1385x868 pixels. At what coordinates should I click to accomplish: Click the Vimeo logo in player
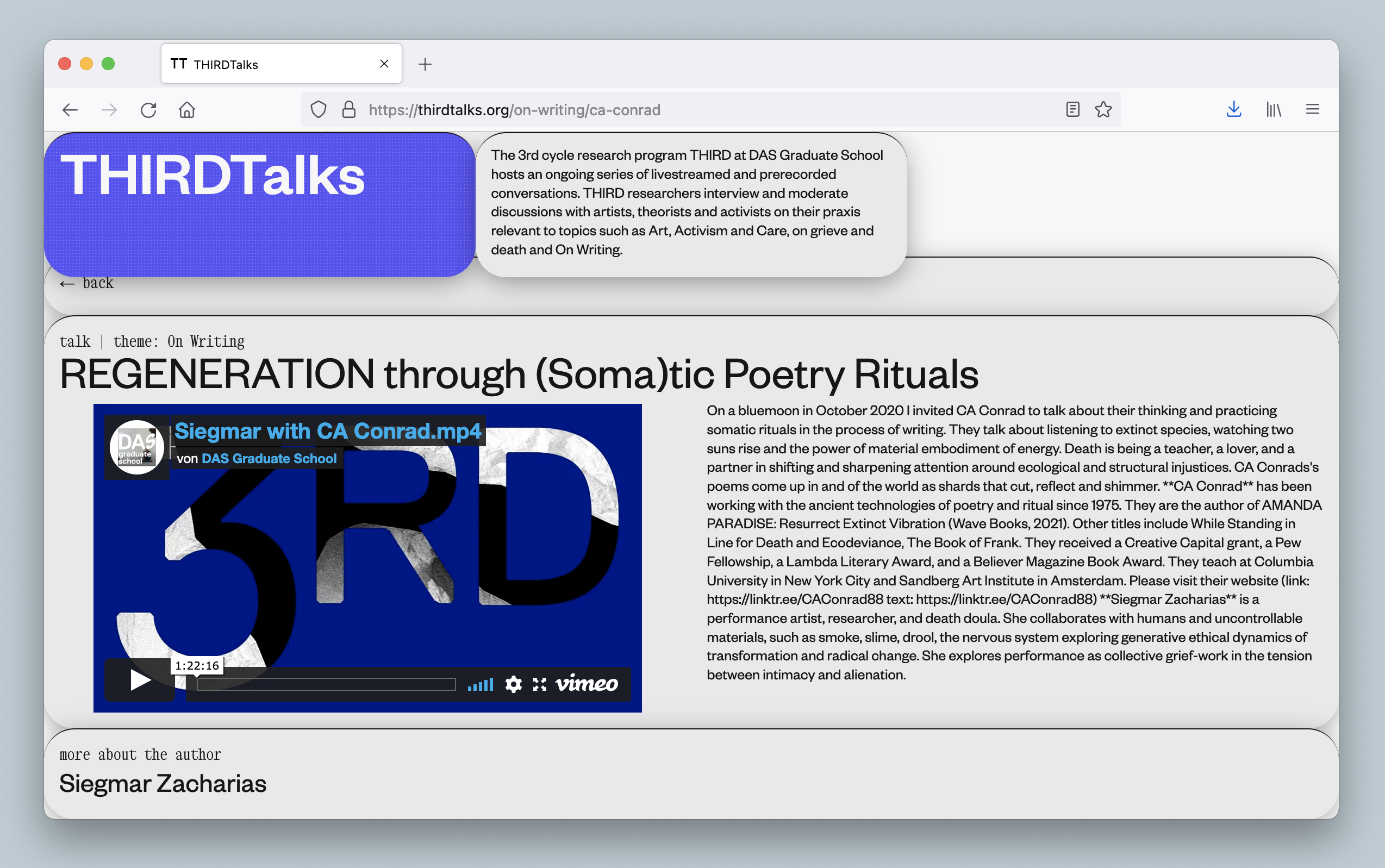point(587,683)
